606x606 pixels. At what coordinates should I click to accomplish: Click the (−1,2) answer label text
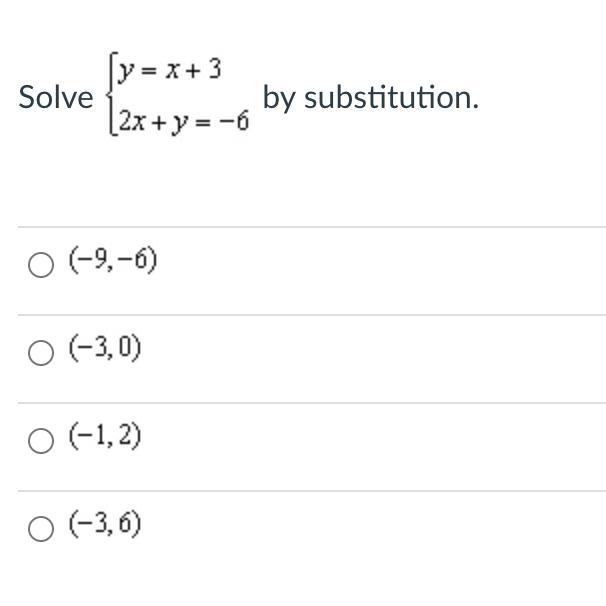(105, 437)
